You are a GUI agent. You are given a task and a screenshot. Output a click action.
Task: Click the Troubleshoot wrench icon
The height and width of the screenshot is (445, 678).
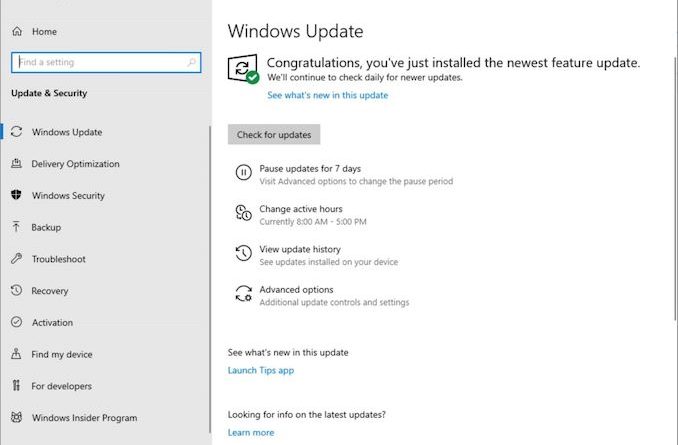[x=17, y=259]
